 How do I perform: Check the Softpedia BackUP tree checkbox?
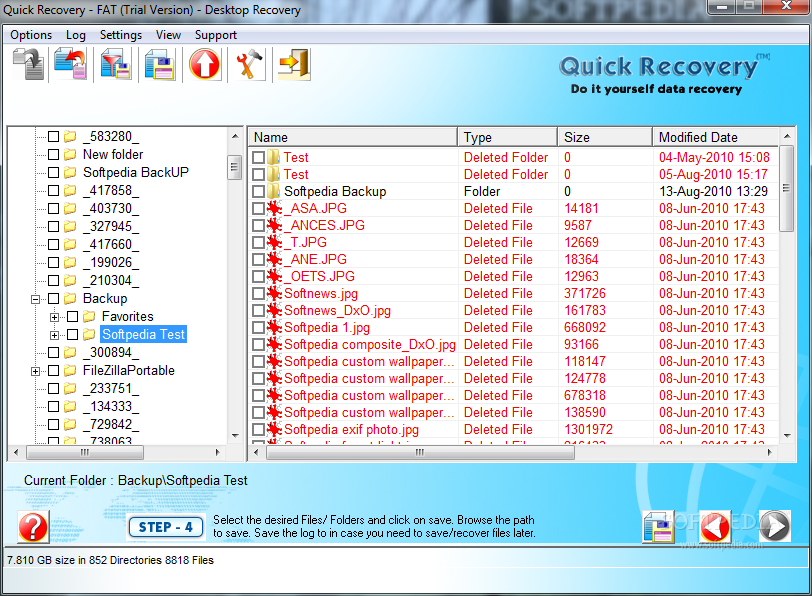tap(53, 172)
